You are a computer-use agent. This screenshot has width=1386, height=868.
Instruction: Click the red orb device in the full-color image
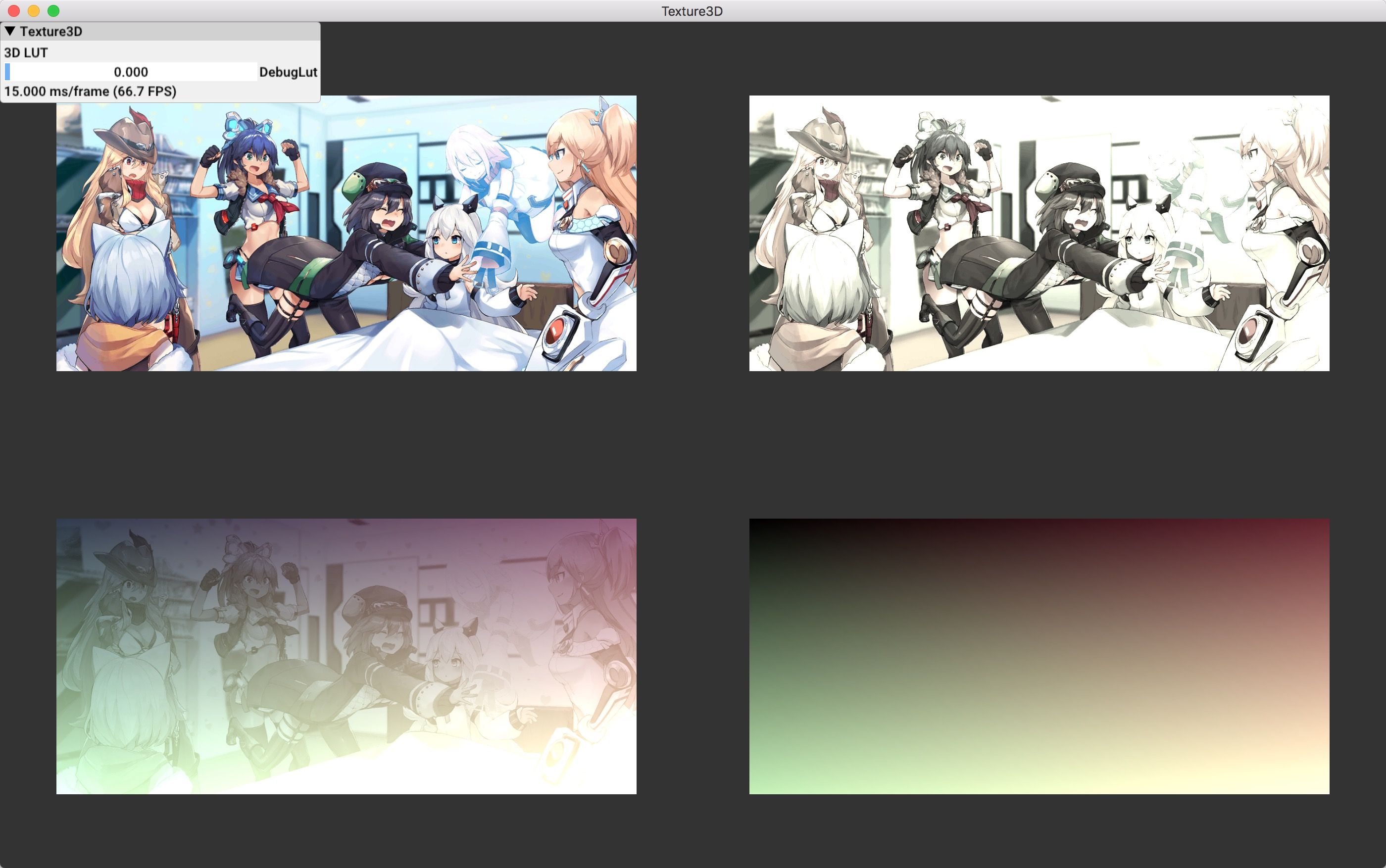tap(556, 331)
